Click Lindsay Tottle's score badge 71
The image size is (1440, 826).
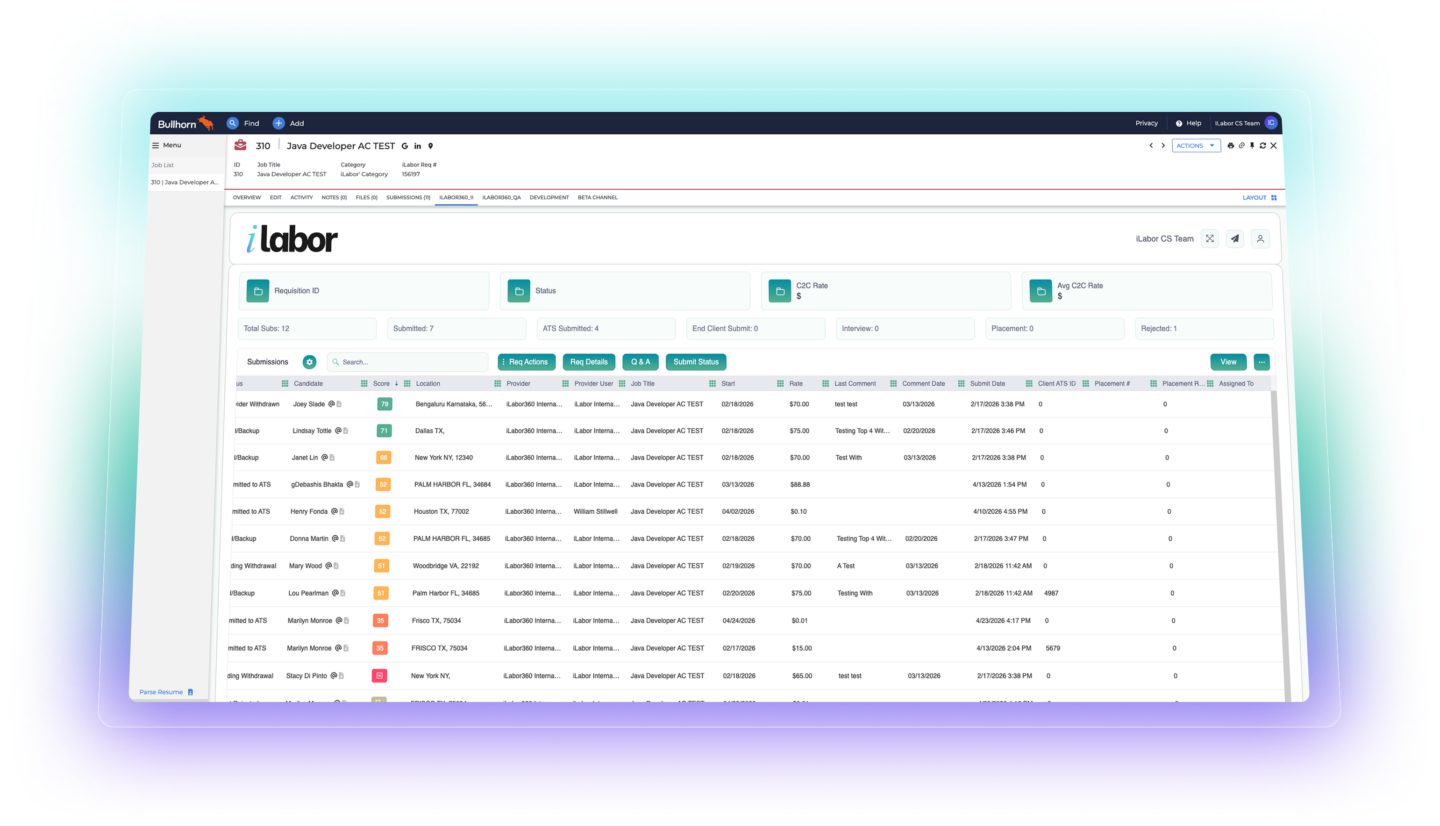(384, 431)
